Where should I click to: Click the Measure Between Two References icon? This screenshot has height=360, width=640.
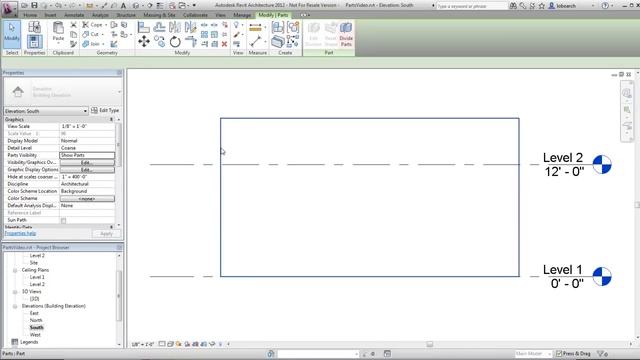pyautogui.click(x=256, y=41)
